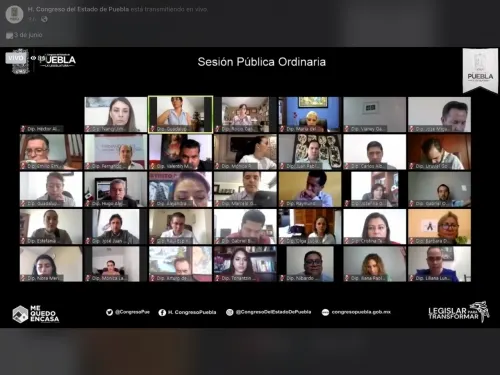Select the Dip. Olga Lucía video tile
The height and width of the screenshot is (375, 500).
[310, 226]
